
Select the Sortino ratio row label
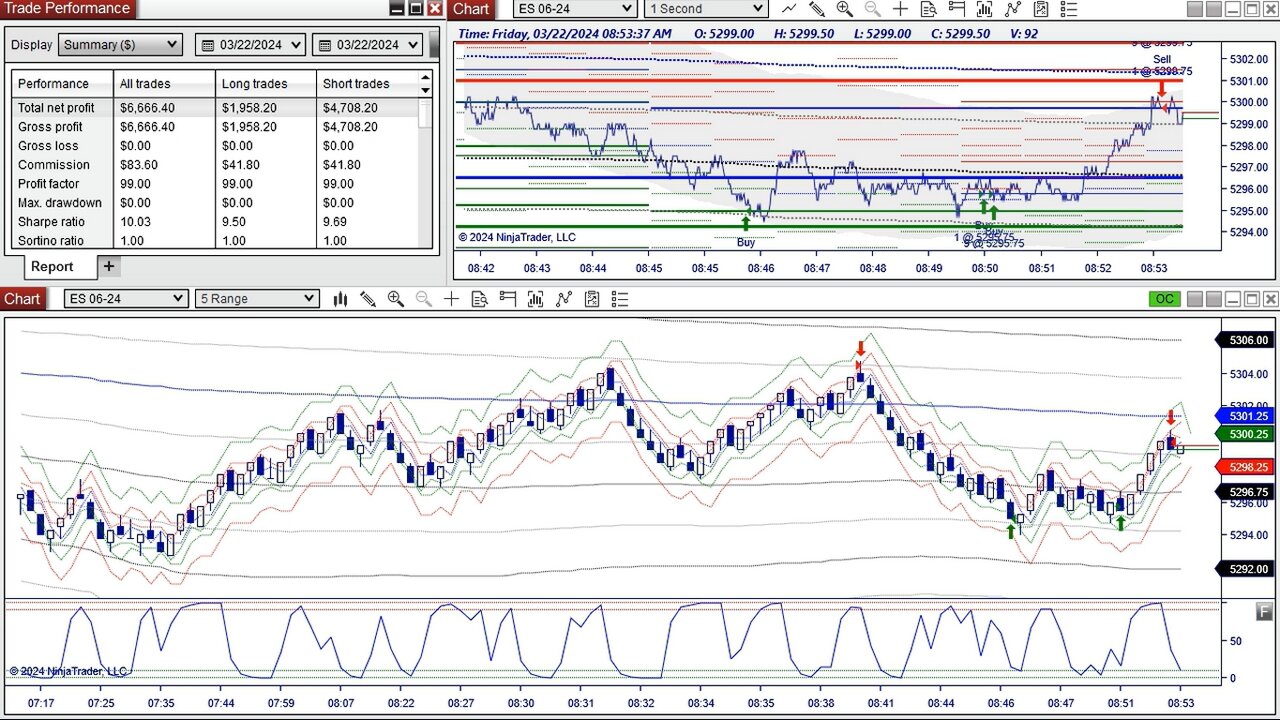[x=51, y=241]
